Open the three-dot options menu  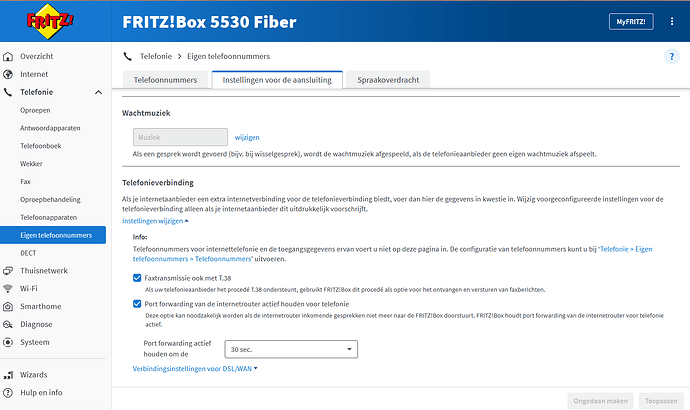click(672, 21)
